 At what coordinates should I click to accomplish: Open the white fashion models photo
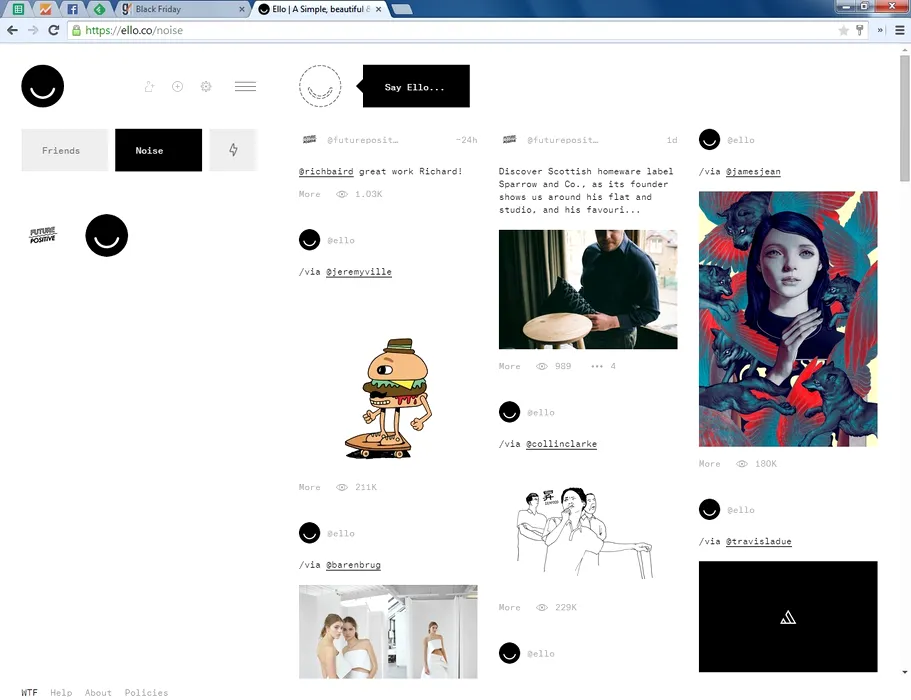(388, 631)
